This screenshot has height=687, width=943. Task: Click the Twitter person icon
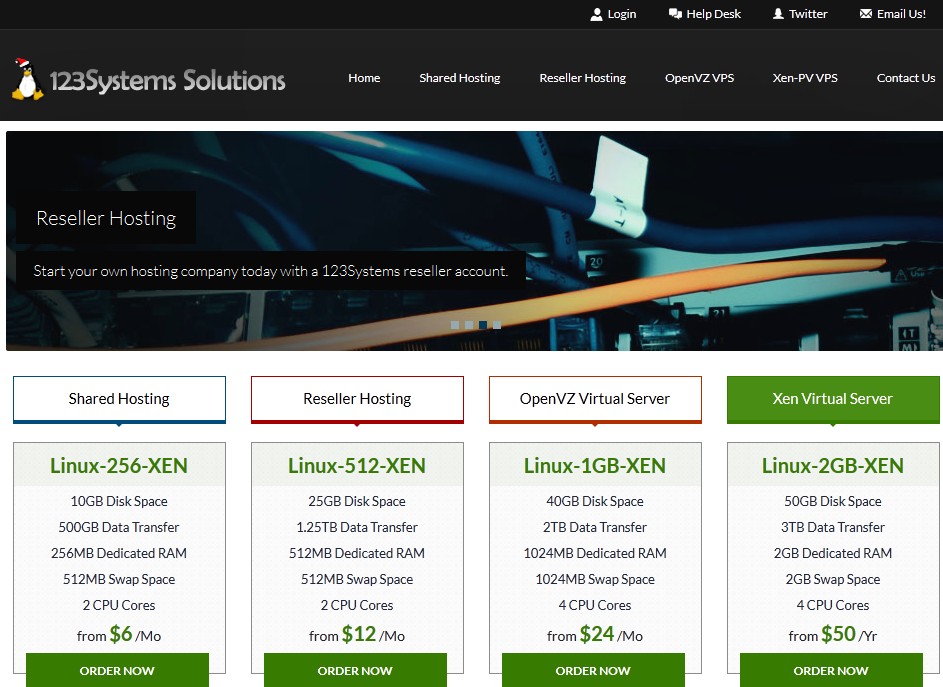[x=778, y=14]
